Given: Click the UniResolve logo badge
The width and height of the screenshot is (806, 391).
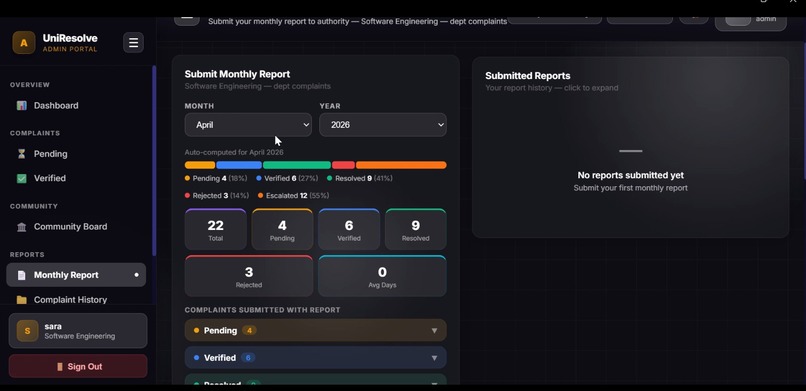Looking at the screenshot, I should [24, 43].
